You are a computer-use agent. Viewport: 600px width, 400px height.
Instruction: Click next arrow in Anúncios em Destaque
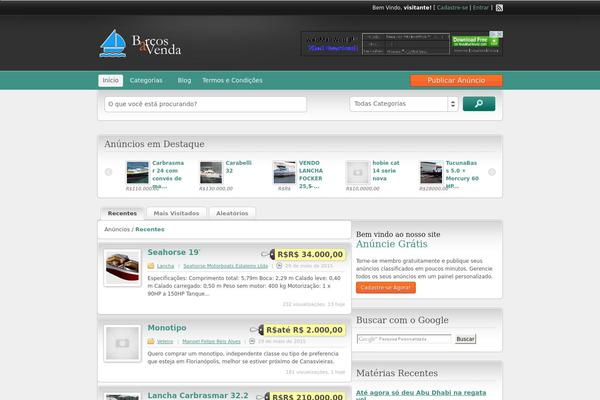(x=492, y=172)
